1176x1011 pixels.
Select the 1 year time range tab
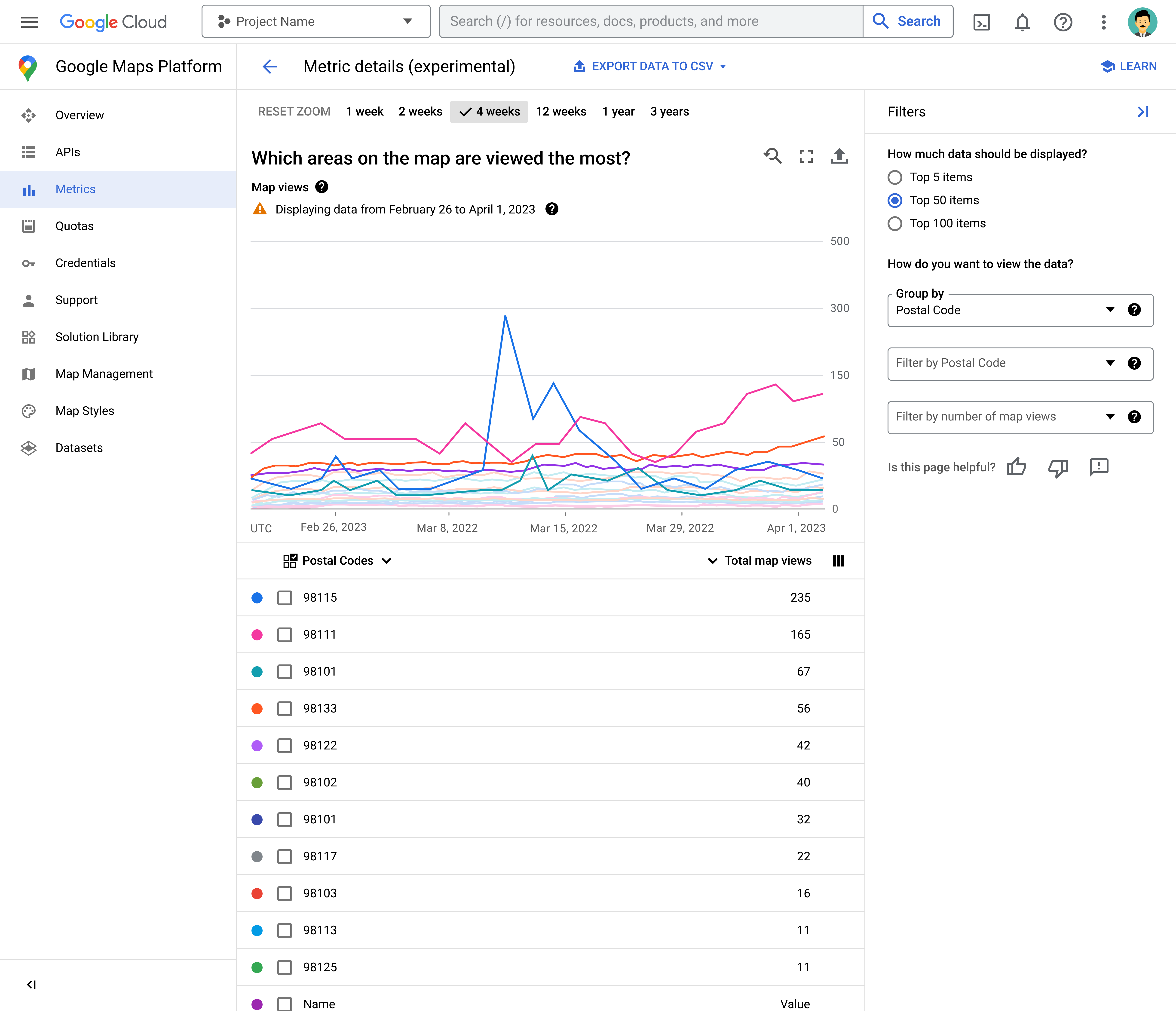pos(617,111)
